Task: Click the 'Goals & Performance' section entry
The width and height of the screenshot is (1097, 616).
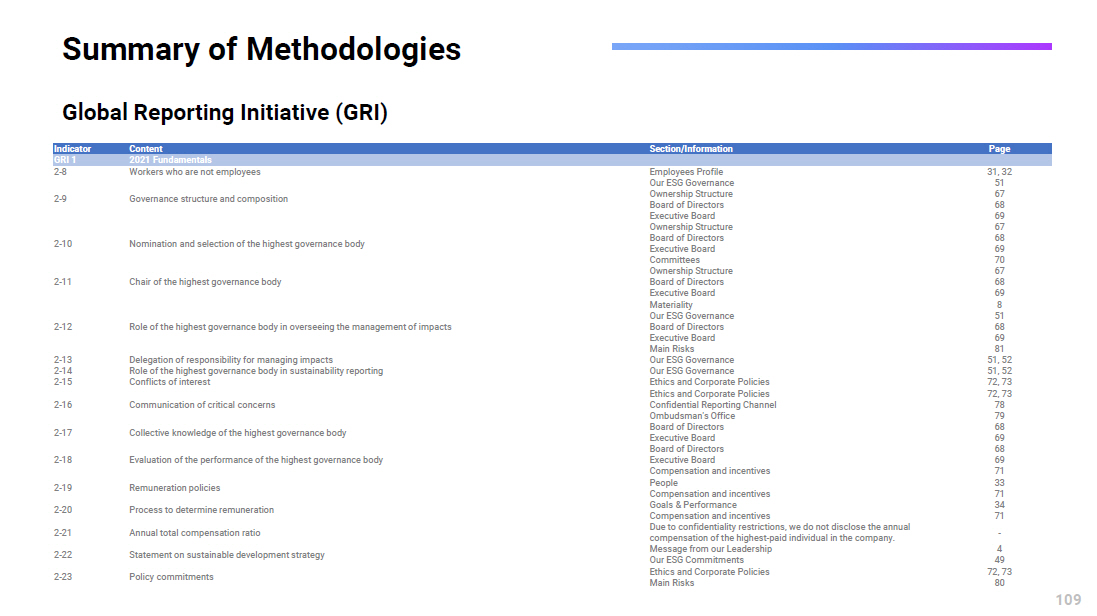Action: 693,505
